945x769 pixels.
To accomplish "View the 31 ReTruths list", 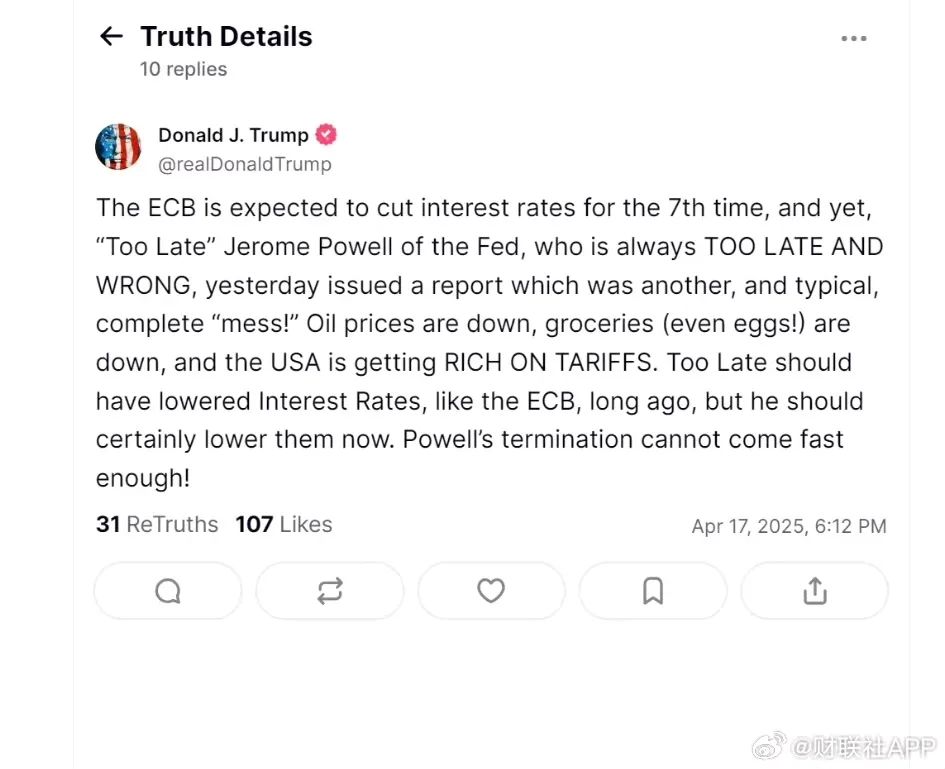I will pos(157,524).
